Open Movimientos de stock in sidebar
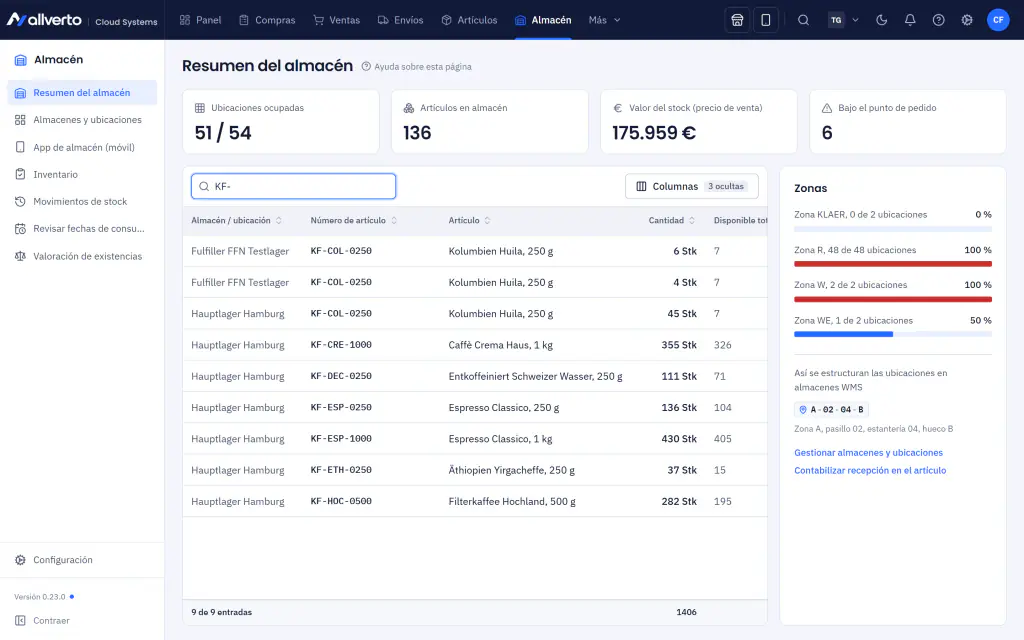Screen dimensions: 1024x640 82,202
